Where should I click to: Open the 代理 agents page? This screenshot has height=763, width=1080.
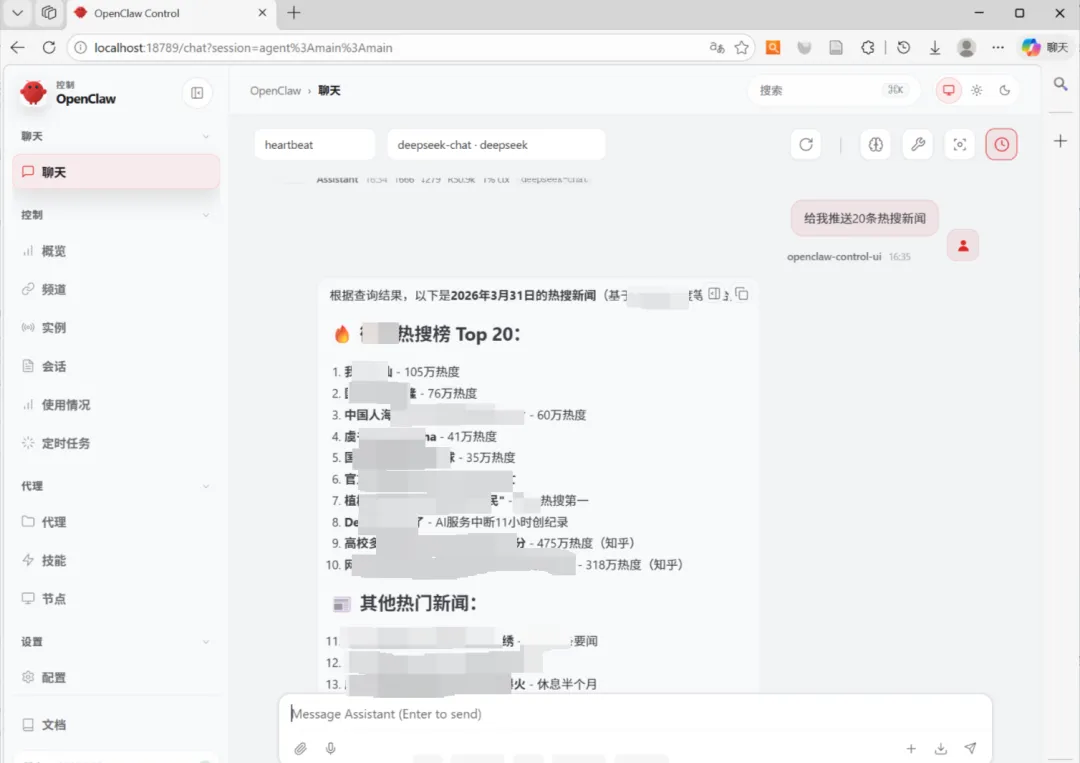tap(116, 522)
